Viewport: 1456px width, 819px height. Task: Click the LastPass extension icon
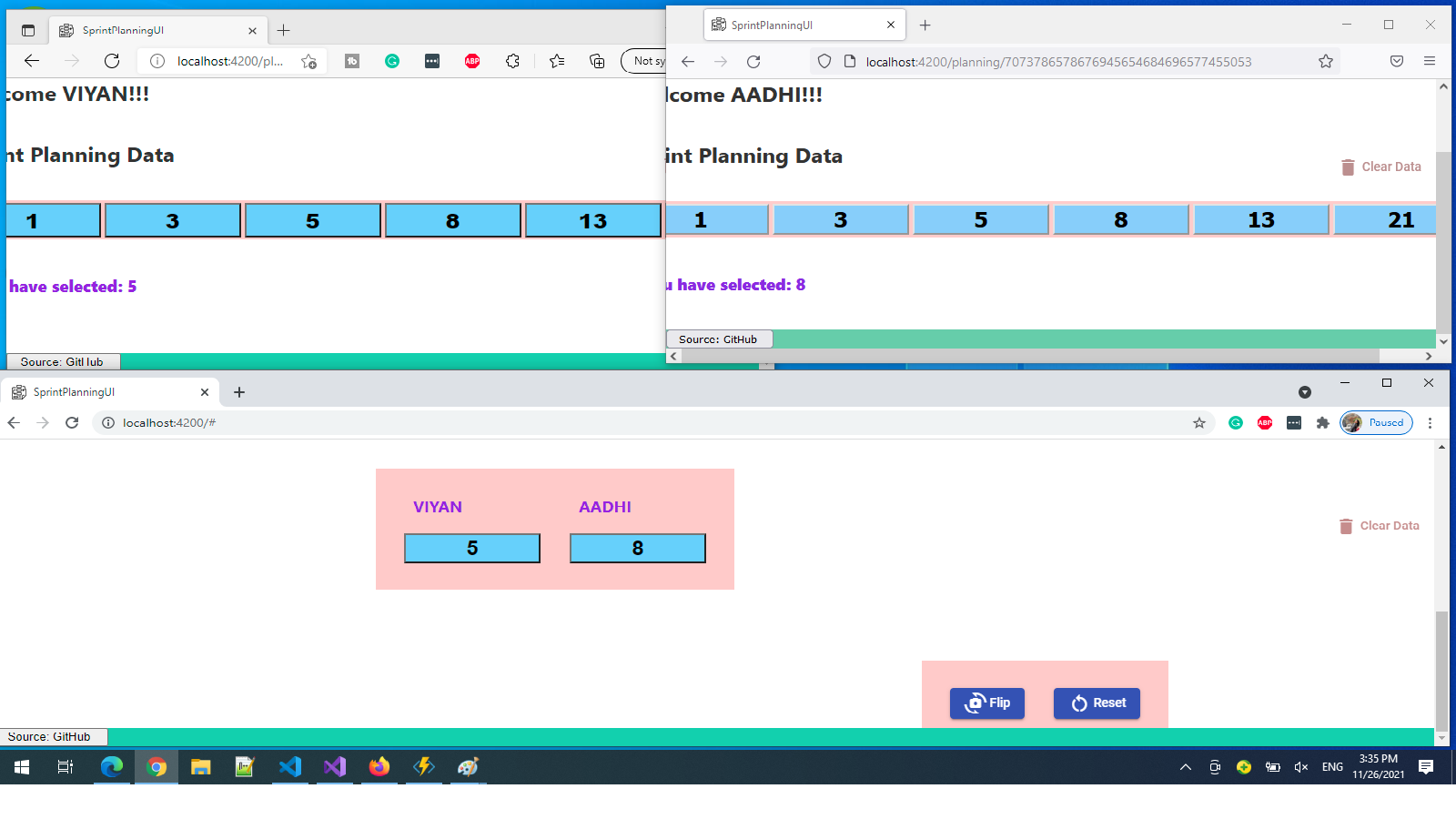coord(431,61)
